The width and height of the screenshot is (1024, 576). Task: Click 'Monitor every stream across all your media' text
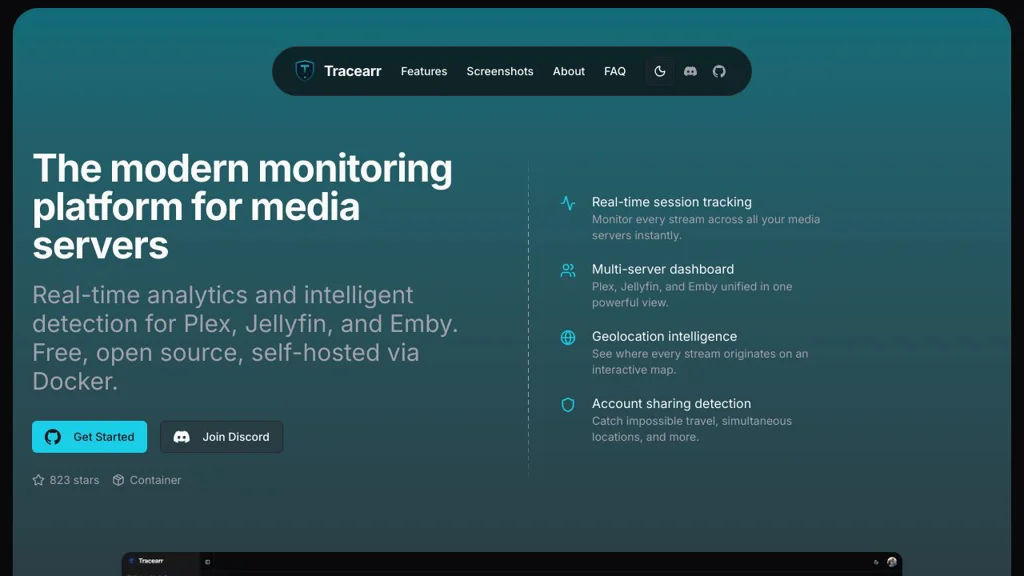(x=706, y=227)
